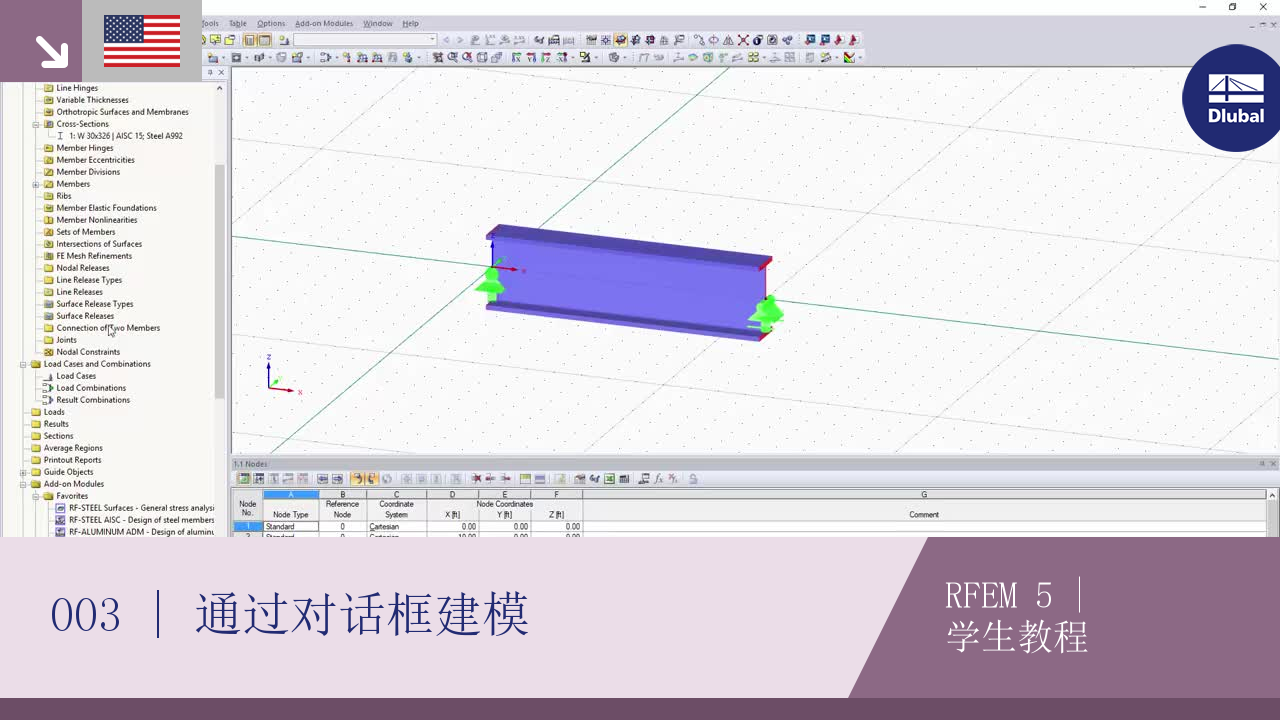The height and width of the screenshot is (720, 1280).
Task: Click Coordinate System cell 'Cartesian' row 1
Action: coord(397,527)
